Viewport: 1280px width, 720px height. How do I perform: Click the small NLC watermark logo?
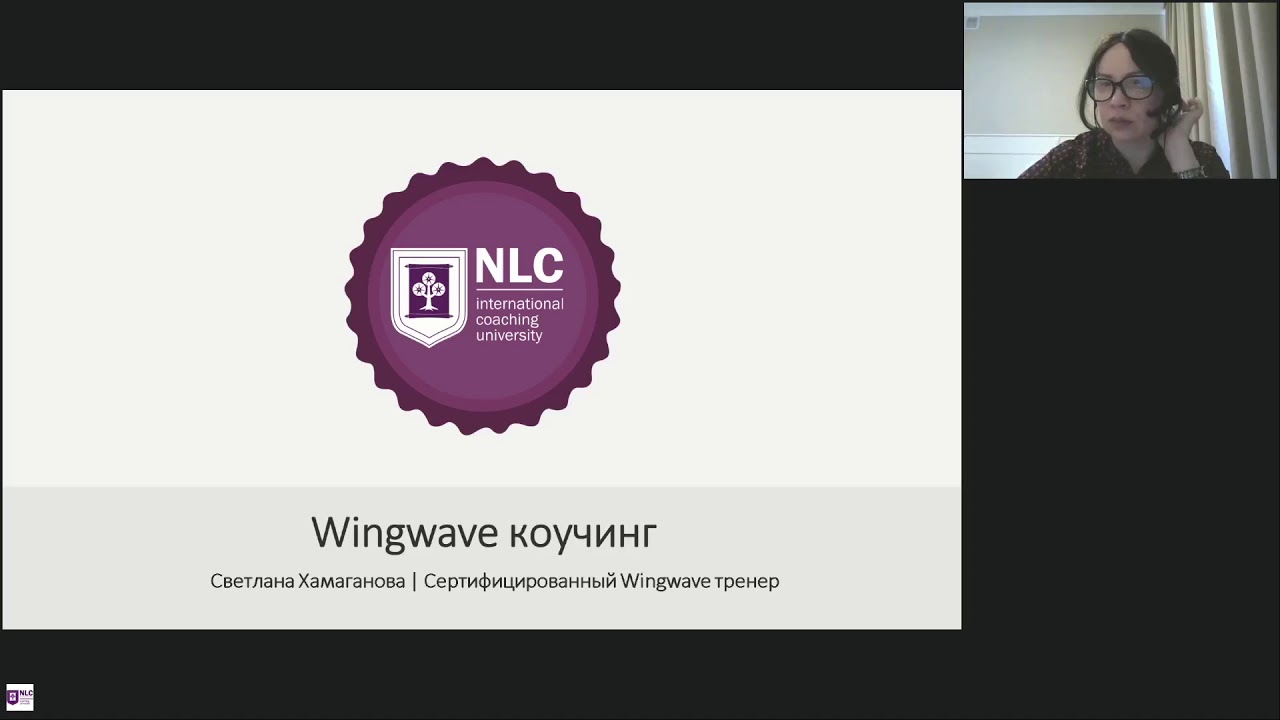20,697
